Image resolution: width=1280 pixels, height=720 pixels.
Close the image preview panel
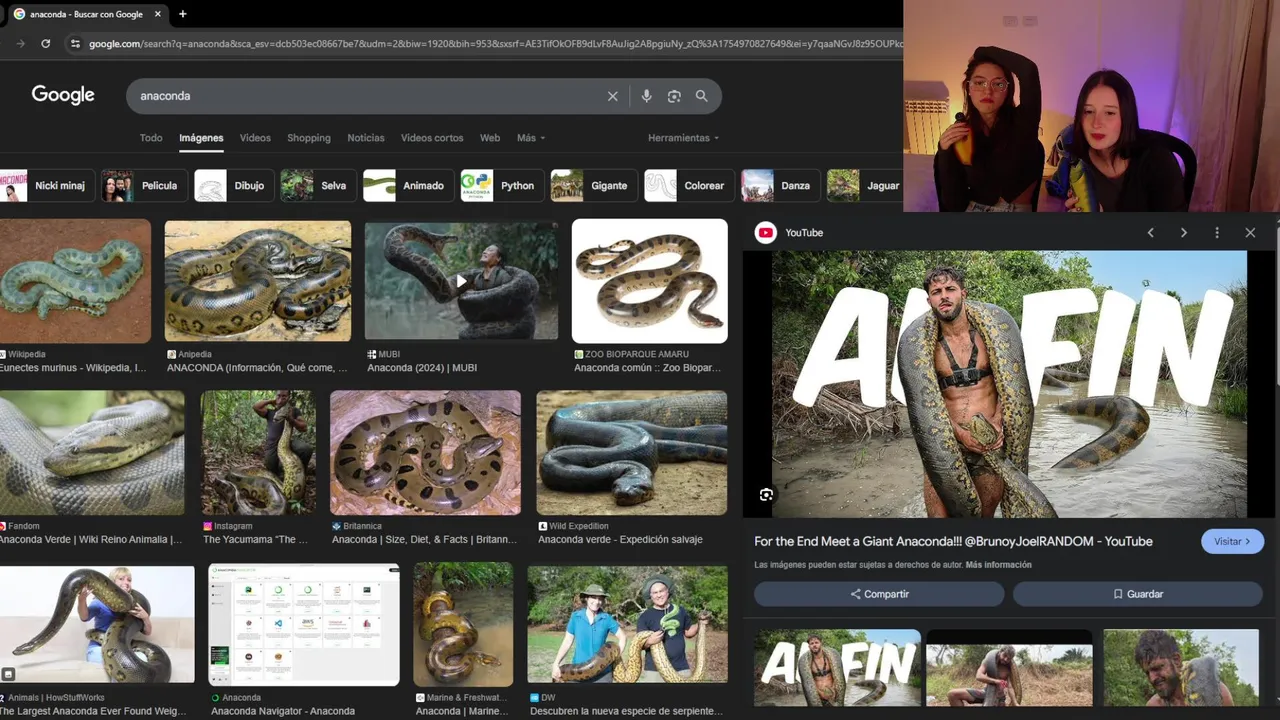(1250, 232)
